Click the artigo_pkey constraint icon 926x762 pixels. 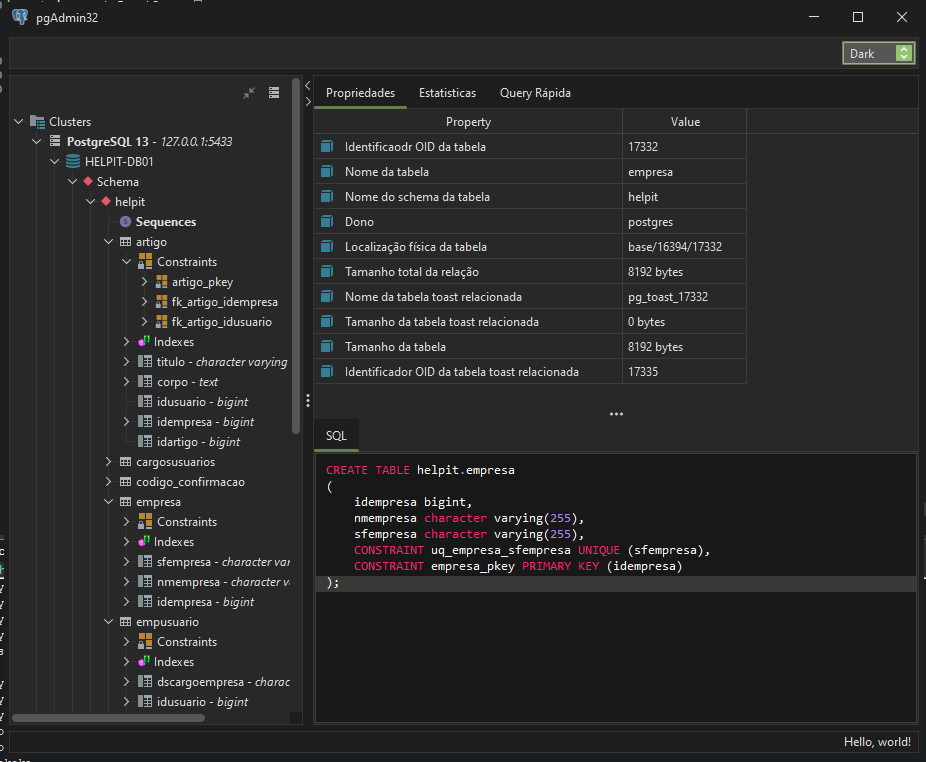[161, 282]
